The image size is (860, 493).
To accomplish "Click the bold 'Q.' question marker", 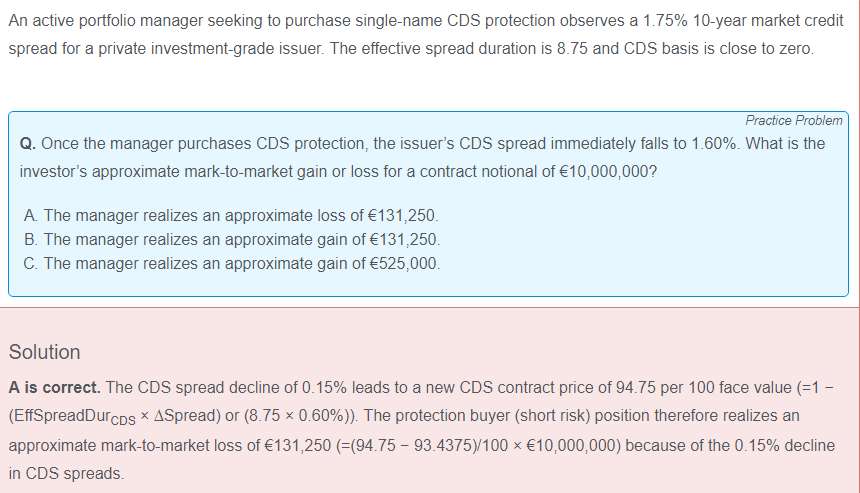I will point(29,144).
